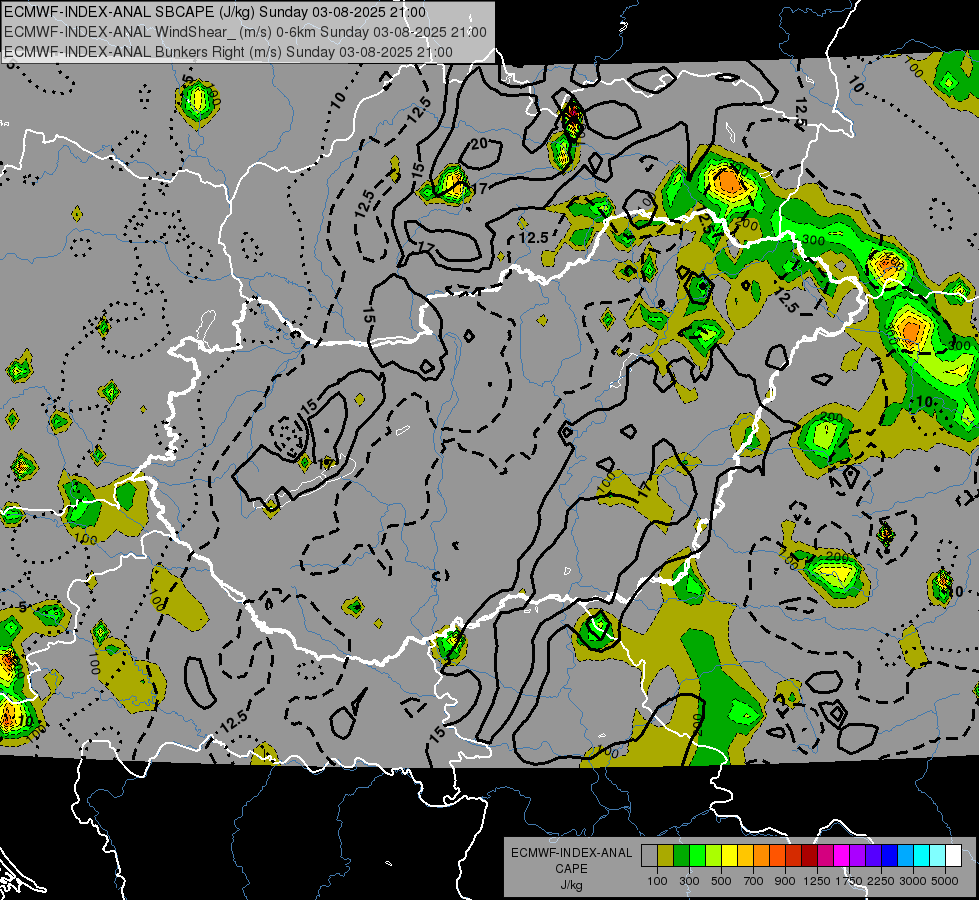Click the legend value 500

[721, 881]
